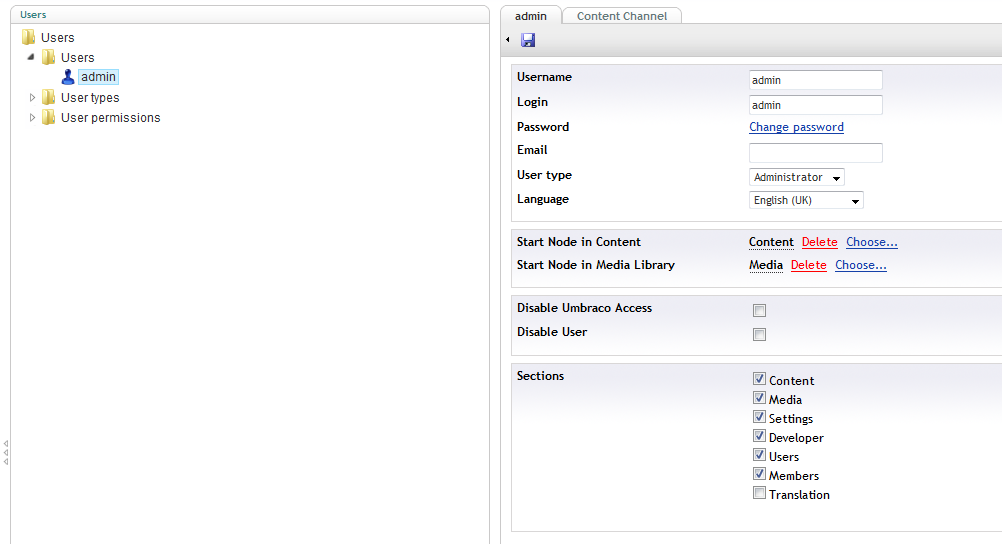Select the User types tree label
Viewport: 1002px width, 544px height.
tap(90, 98)
